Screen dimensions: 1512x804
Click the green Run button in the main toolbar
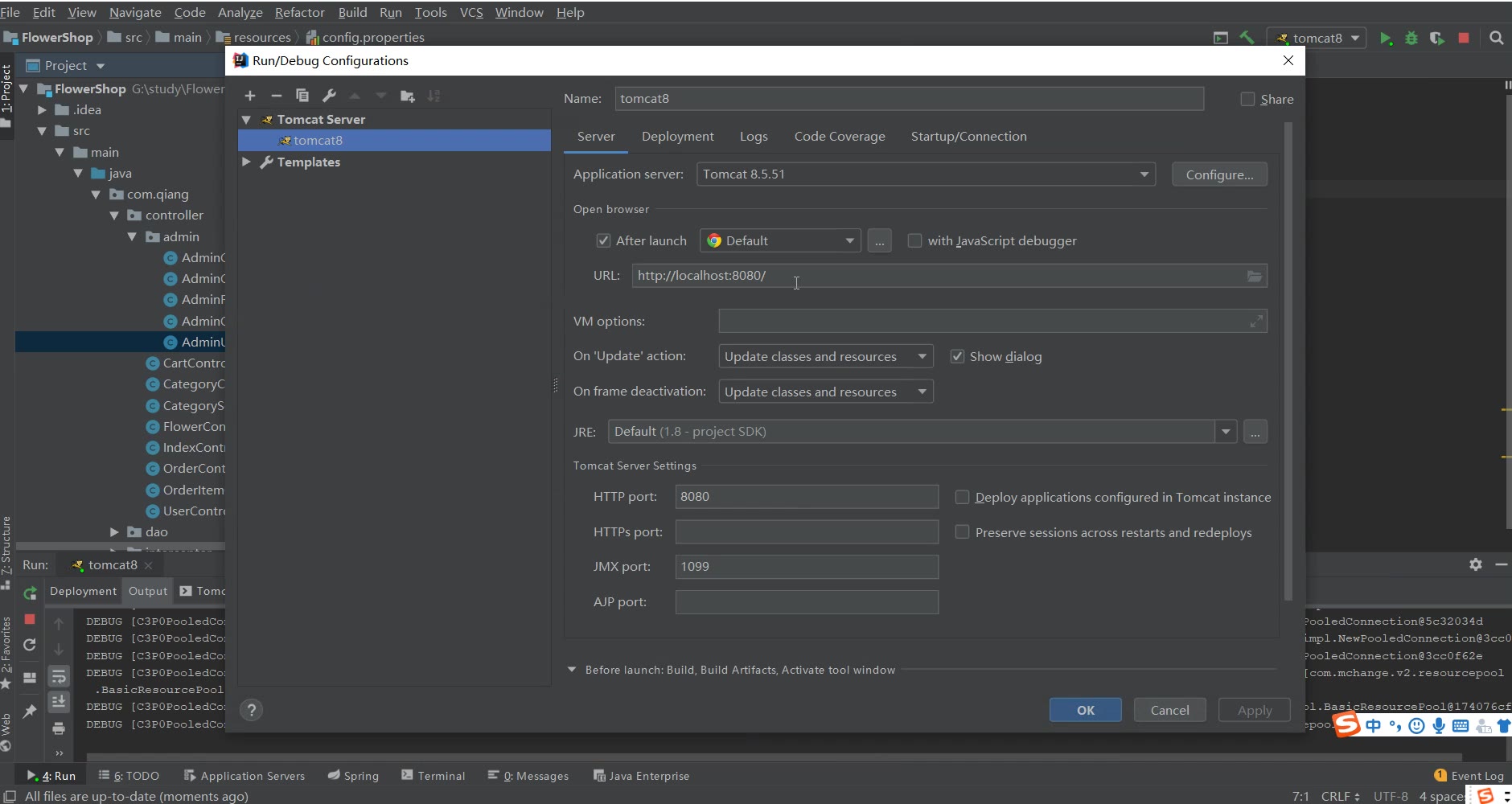1386,38
